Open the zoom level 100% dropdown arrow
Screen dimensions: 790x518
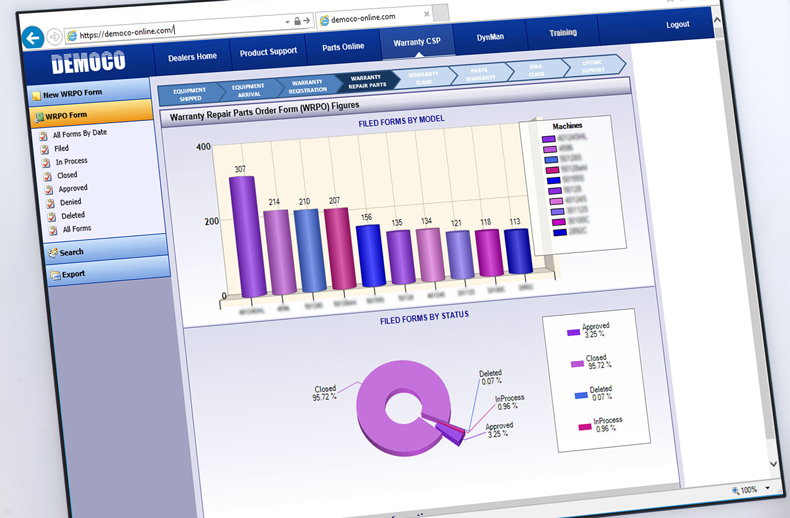(767, 490)
